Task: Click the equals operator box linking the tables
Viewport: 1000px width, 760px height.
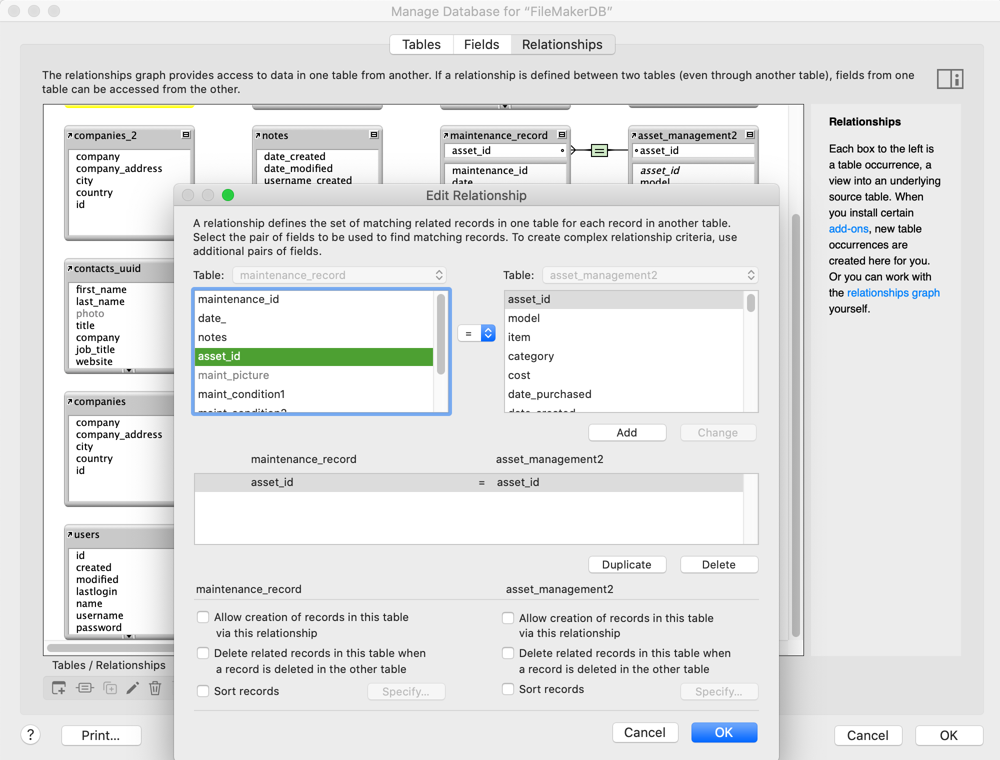Action: click(x=599, y=149)
